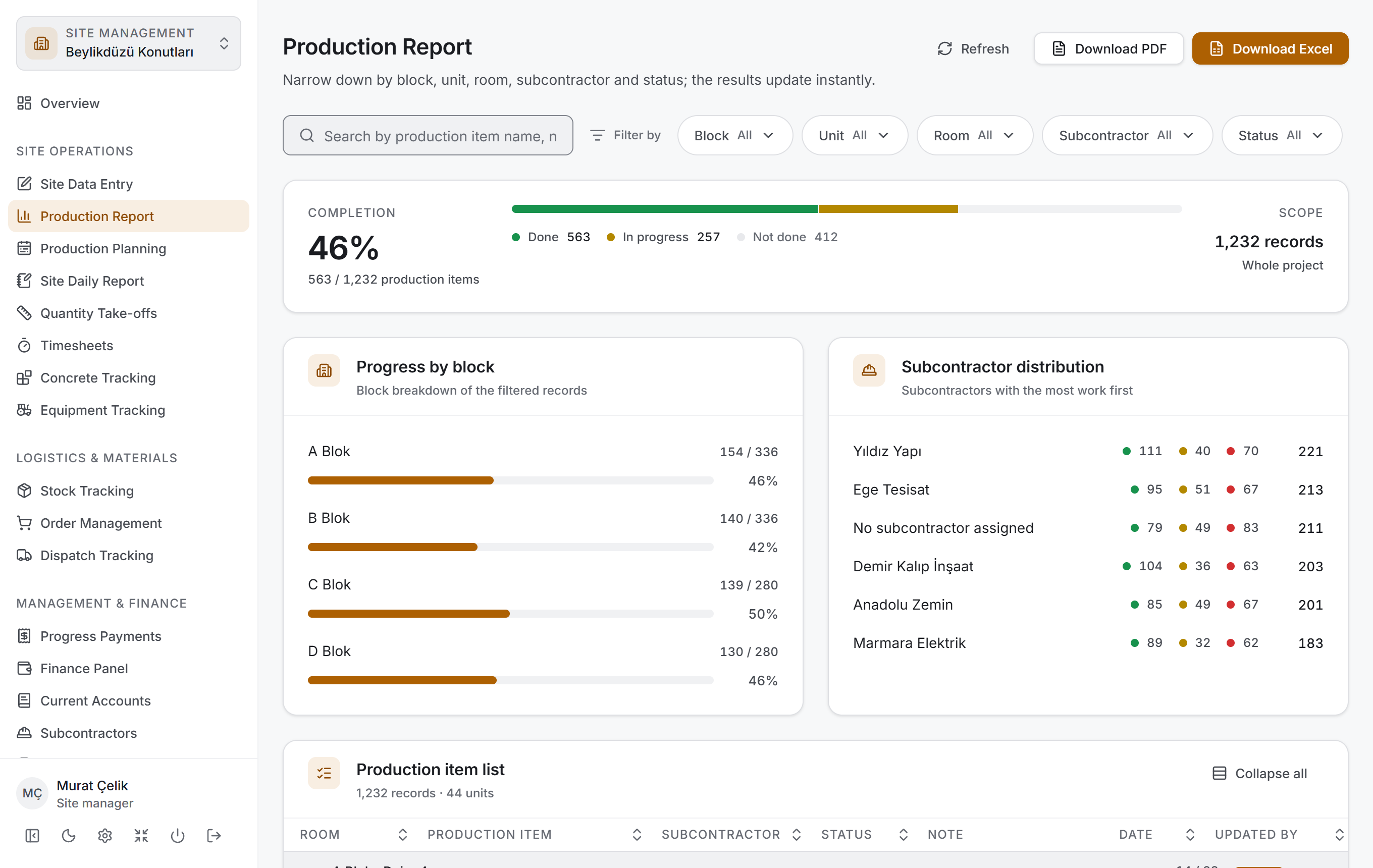This screenshot has width=1373, height=868.
Task: Navigate to Current Accounts
Action: pyautogui.click(x=128, y=701)
